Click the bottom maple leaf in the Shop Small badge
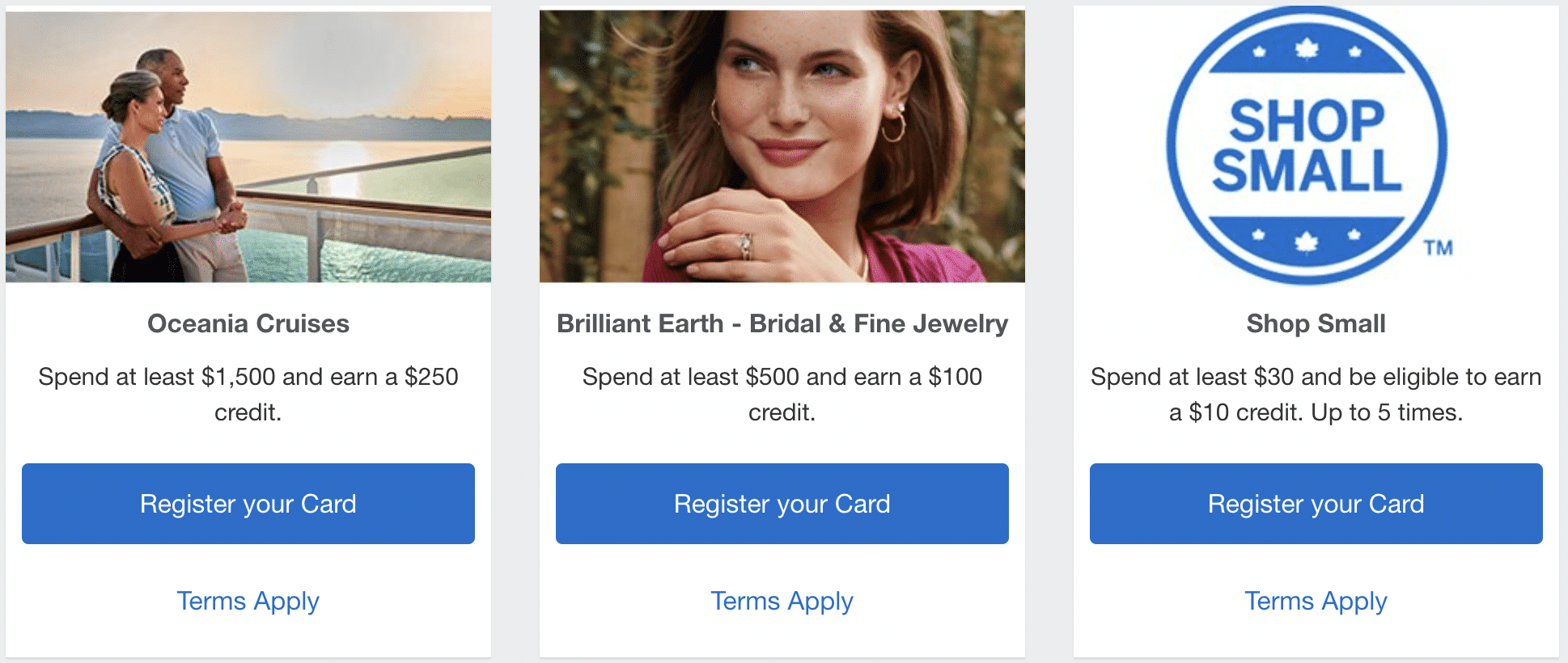 click(x=1306, y=241)
